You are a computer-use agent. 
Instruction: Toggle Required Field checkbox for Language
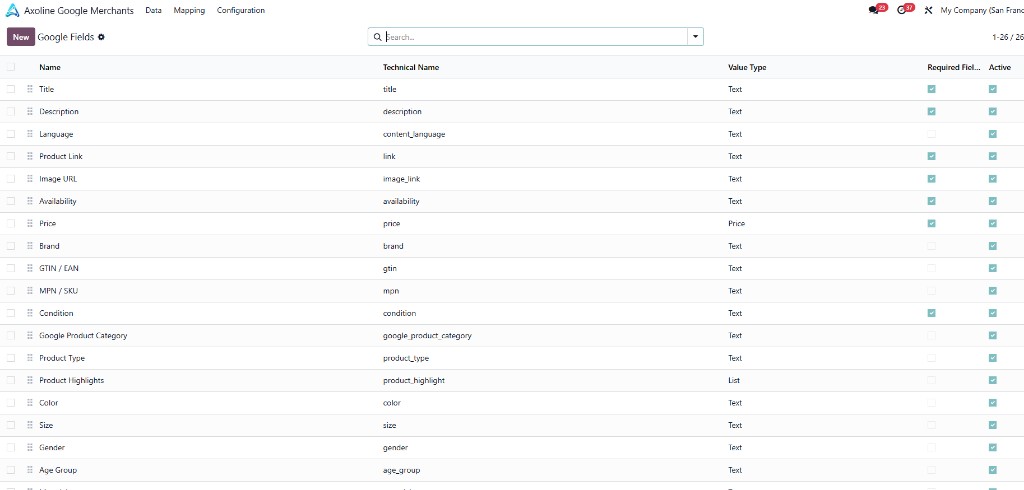[931, 134]
